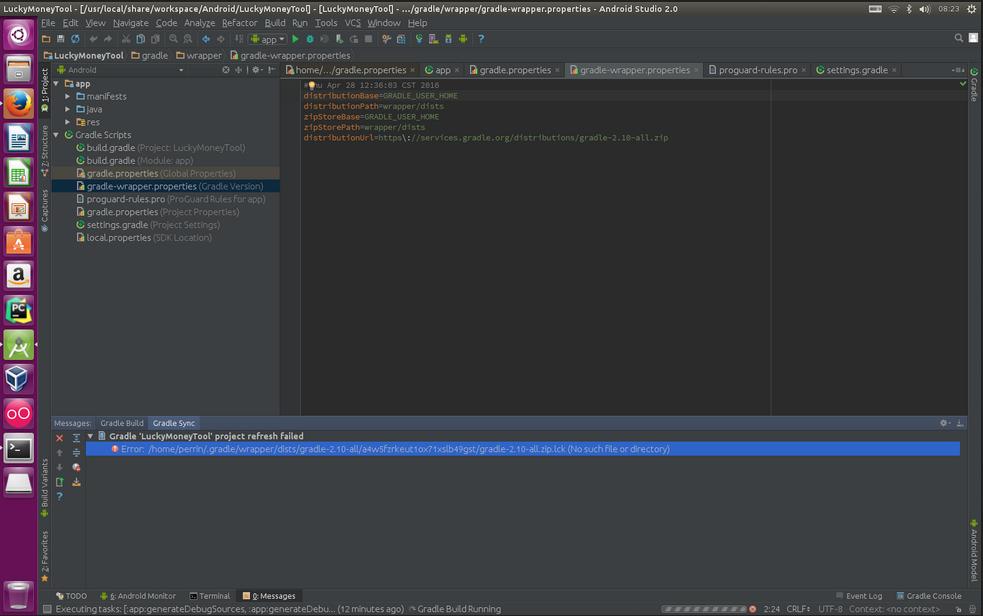Click the wrapper breadcrumb in navigation bar
This screenshot has height=616, width=983.
click(x=199, y=56)
